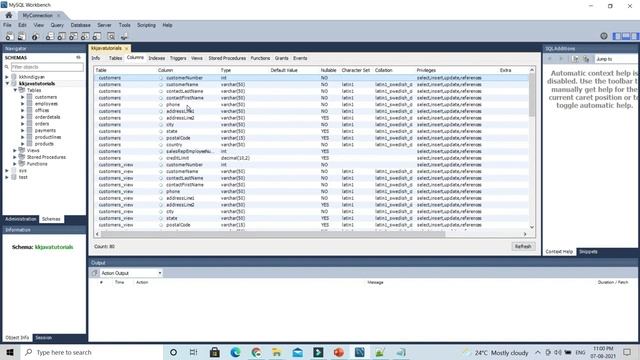Click the create new table toolbar icon
The image size is (640, 360).
click(61, 36)
